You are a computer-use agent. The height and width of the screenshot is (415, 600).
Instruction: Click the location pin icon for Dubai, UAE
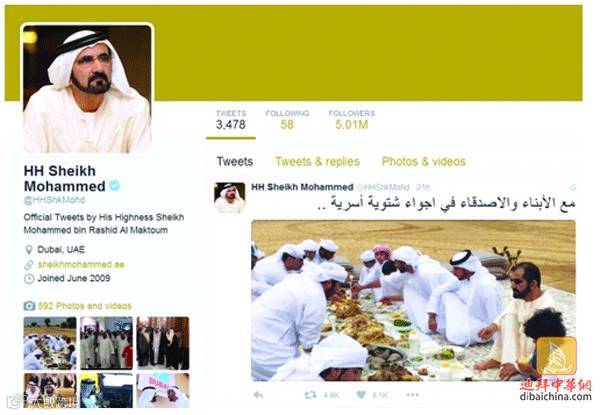click(x=28, y=250)
